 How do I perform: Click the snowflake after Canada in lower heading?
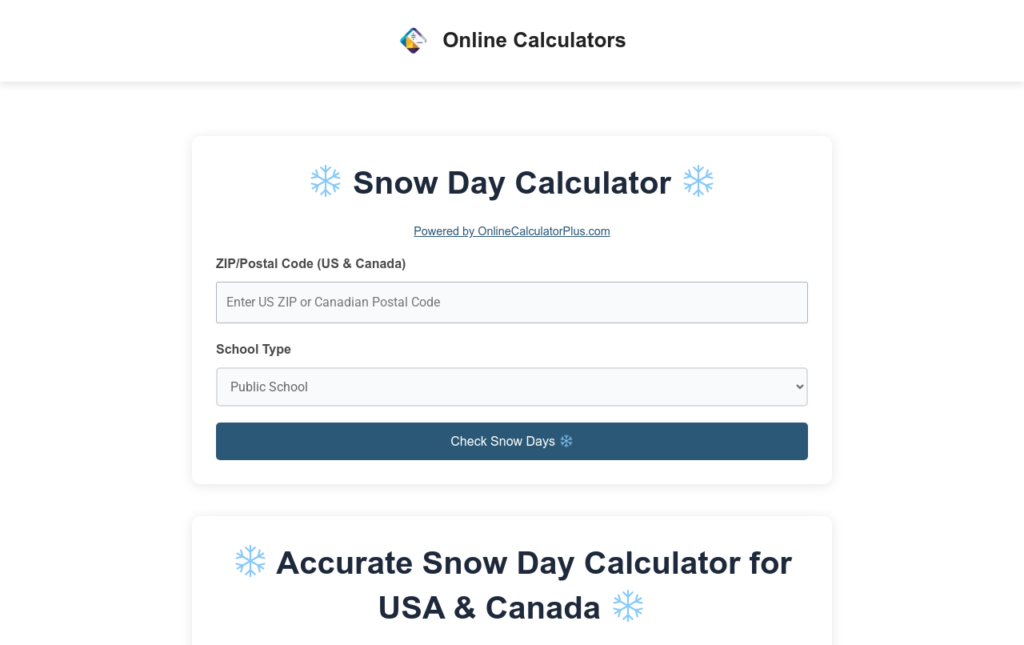pos(629,607)
